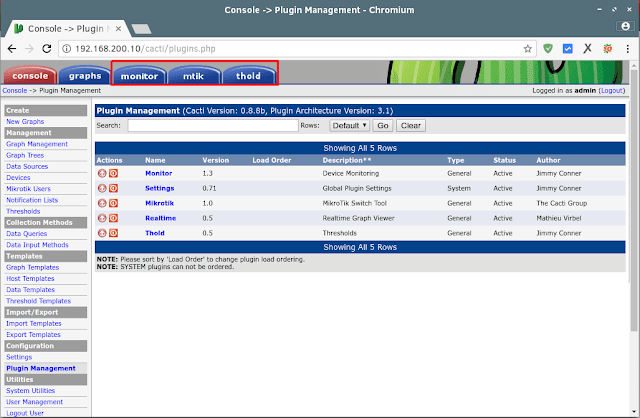
Task: Open Notification Lists in sidebar
Action: [32, 200]
